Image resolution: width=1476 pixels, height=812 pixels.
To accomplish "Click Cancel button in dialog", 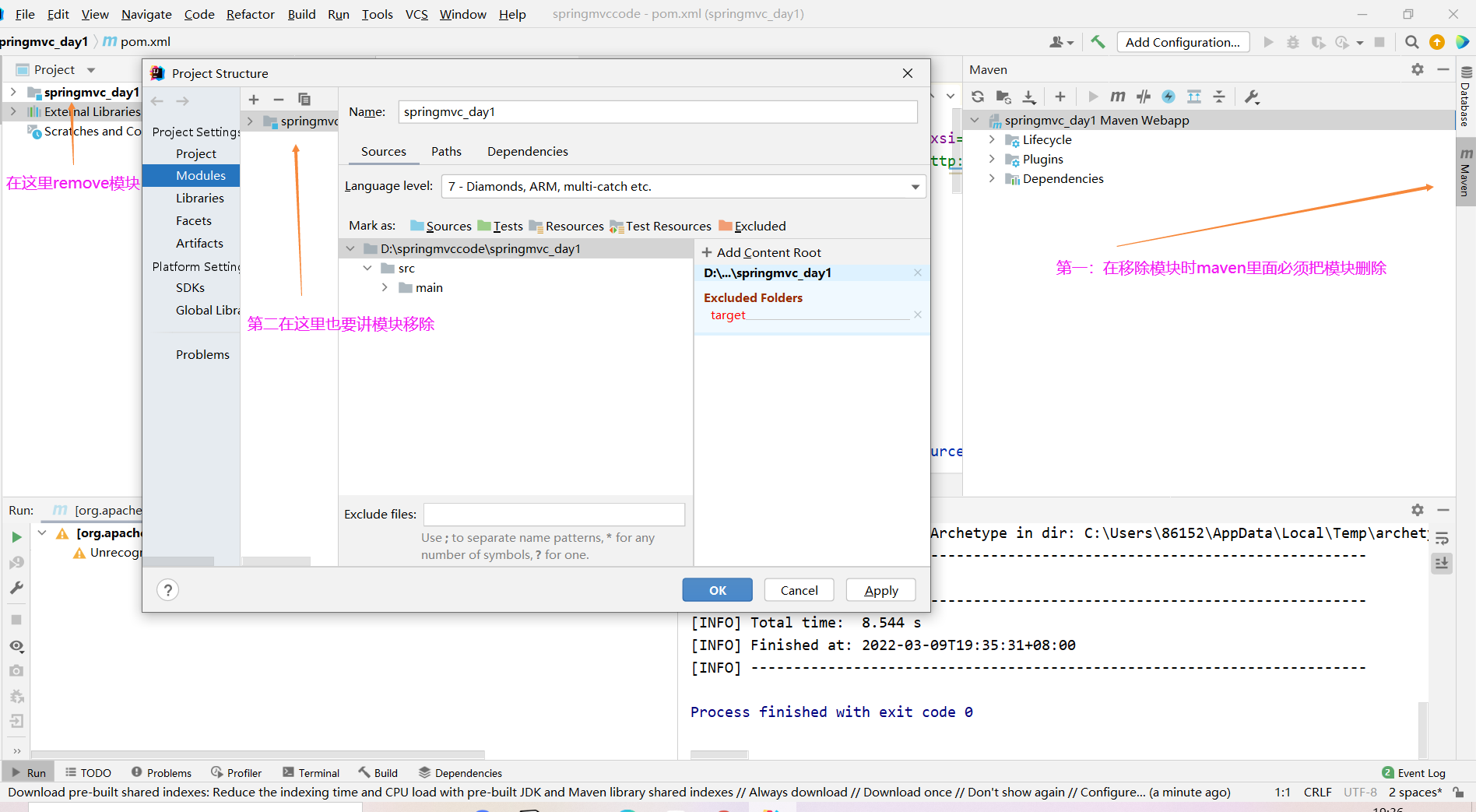I will pos(799,590).
